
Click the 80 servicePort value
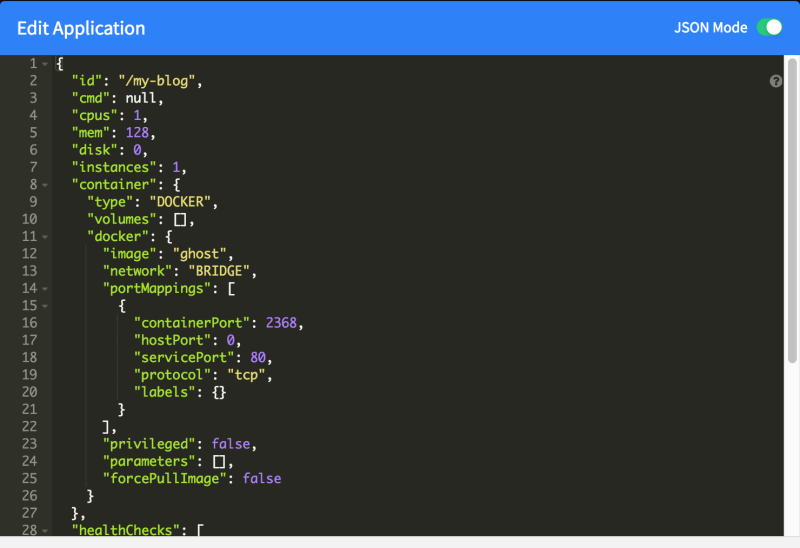258,358
